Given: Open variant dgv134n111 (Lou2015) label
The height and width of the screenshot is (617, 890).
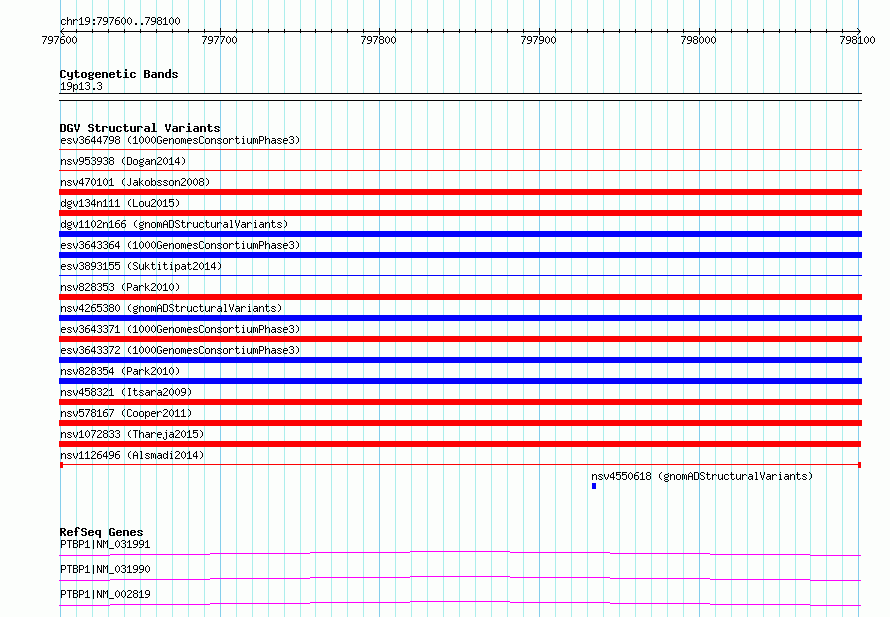Looking at the screenshot, I should click(120, 203).
